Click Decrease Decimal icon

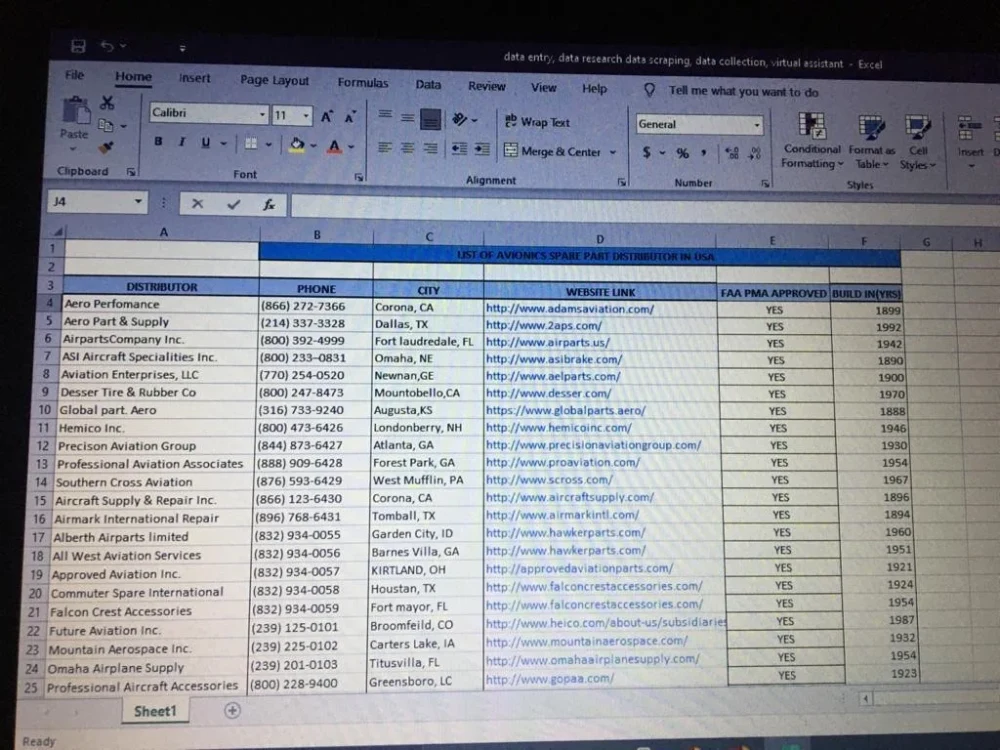755,154
